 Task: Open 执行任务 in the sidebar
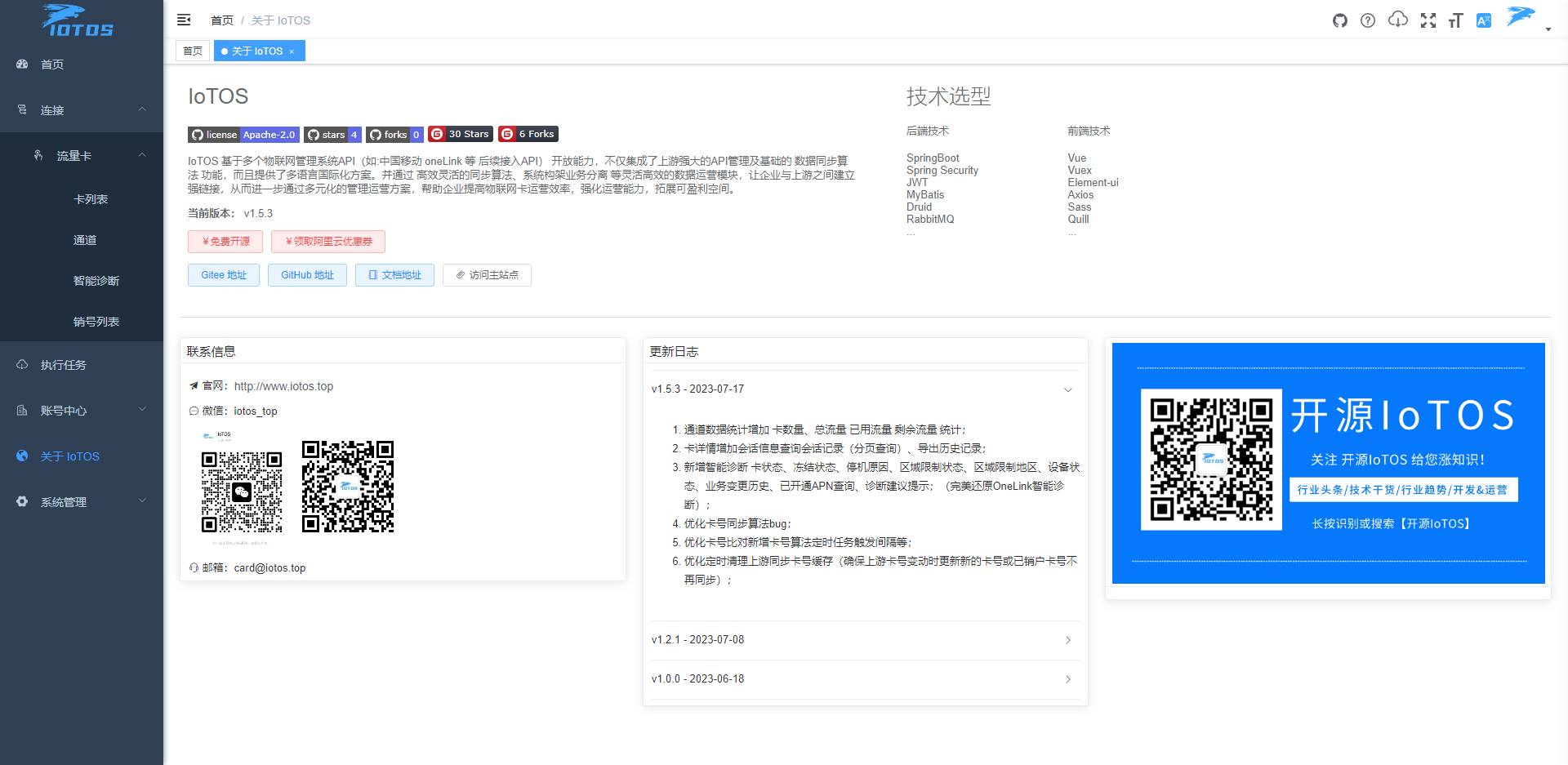(82, 365)
